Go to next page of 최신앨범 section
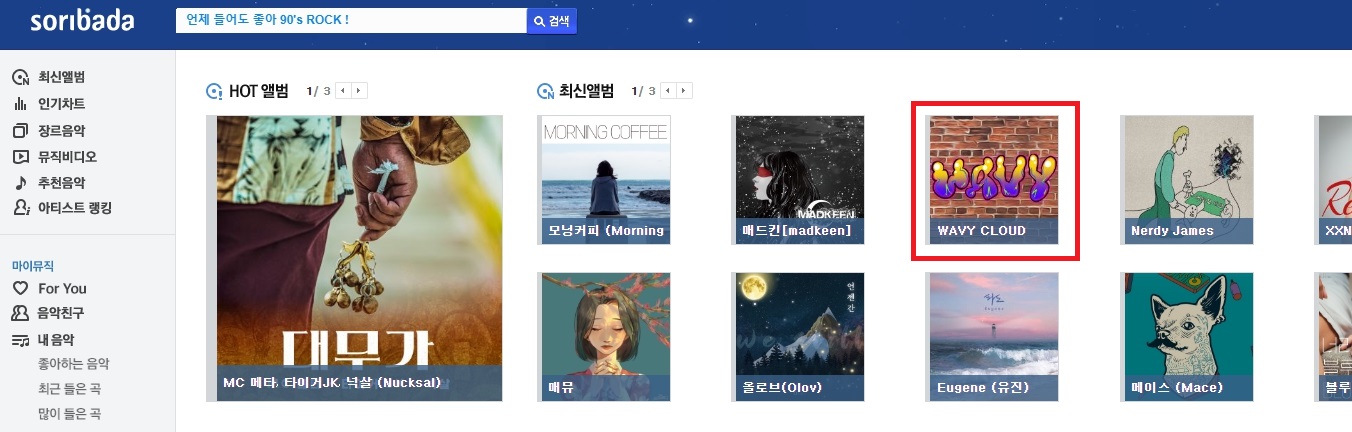Viewport: 1352px width, 432px height. pyautogui.click(x=685, y=91)
